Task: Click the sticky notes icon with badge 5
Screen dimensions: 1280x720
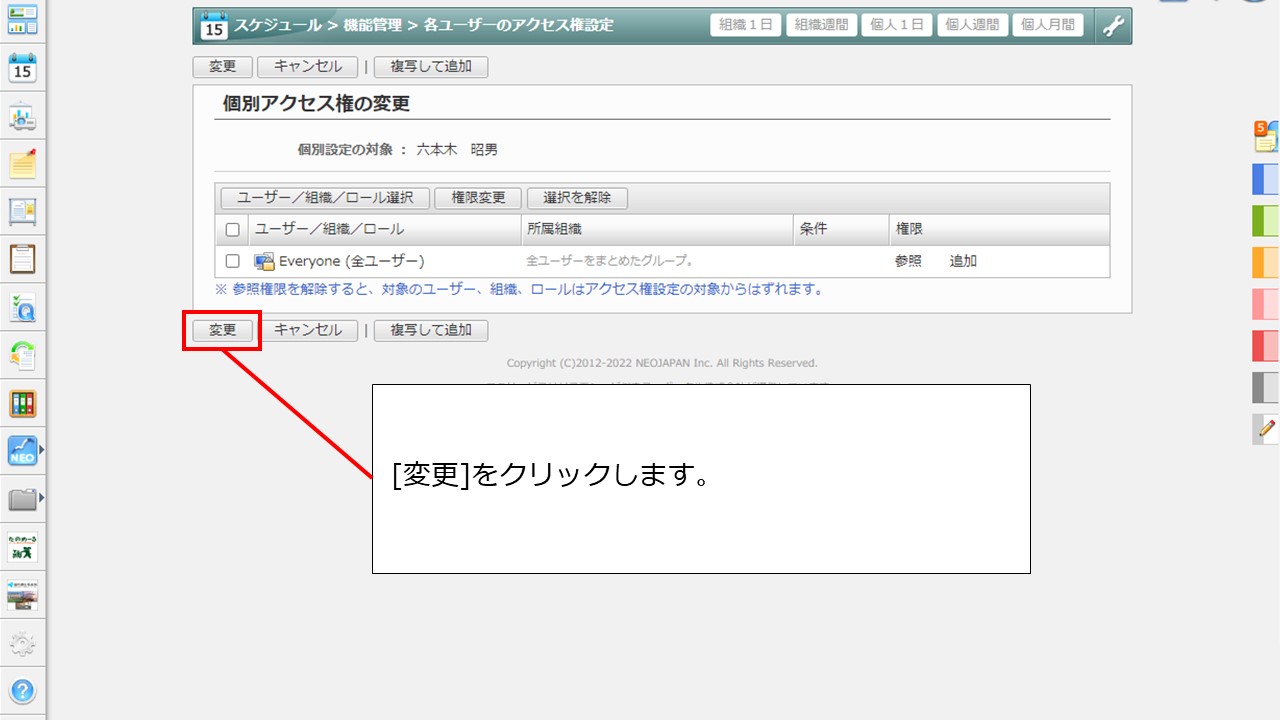Action: point(1266,136)
